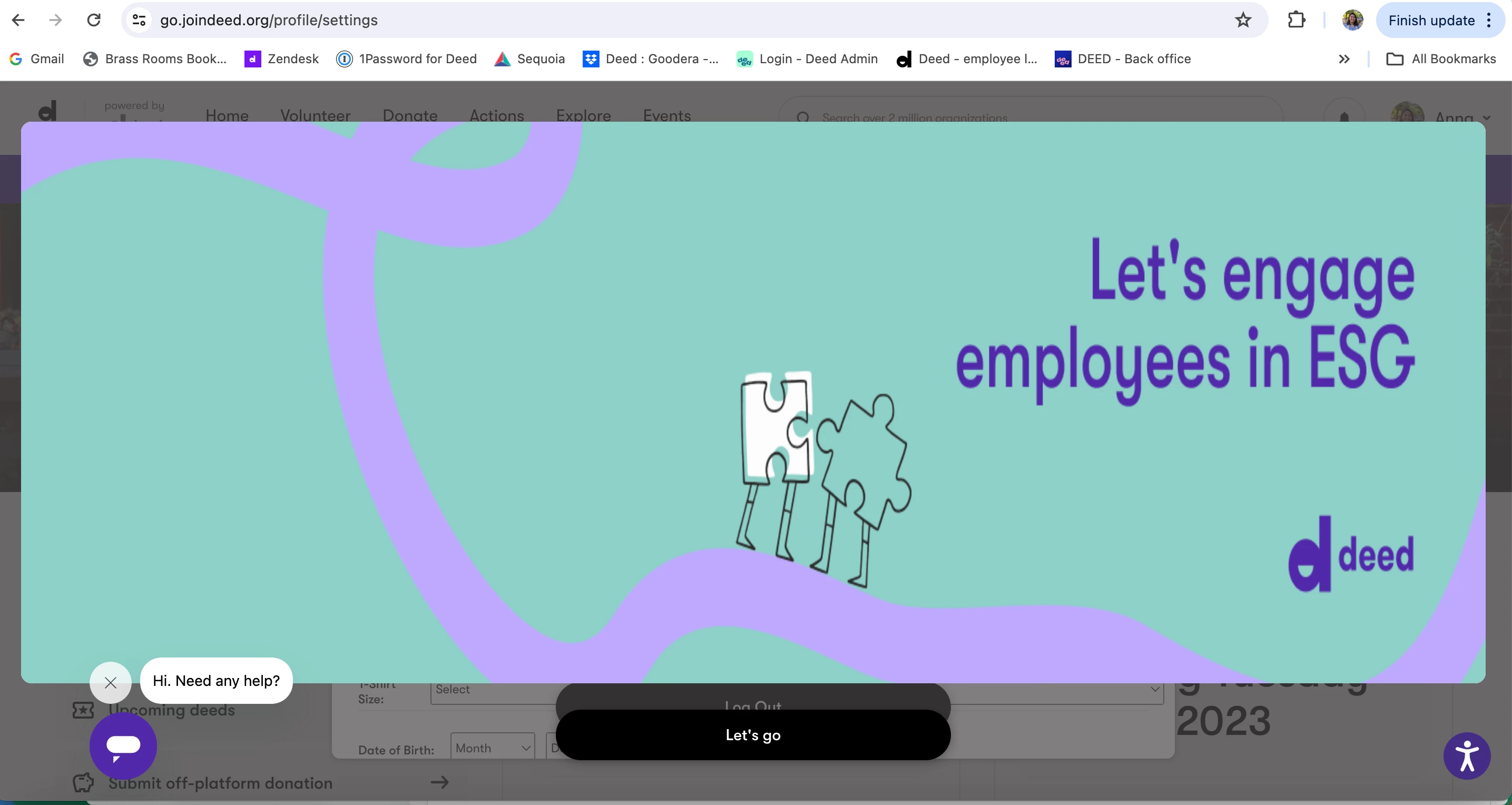Dismiss the Need any help chat bubble
Screen dimensions: 1512x805
[110, 682]
